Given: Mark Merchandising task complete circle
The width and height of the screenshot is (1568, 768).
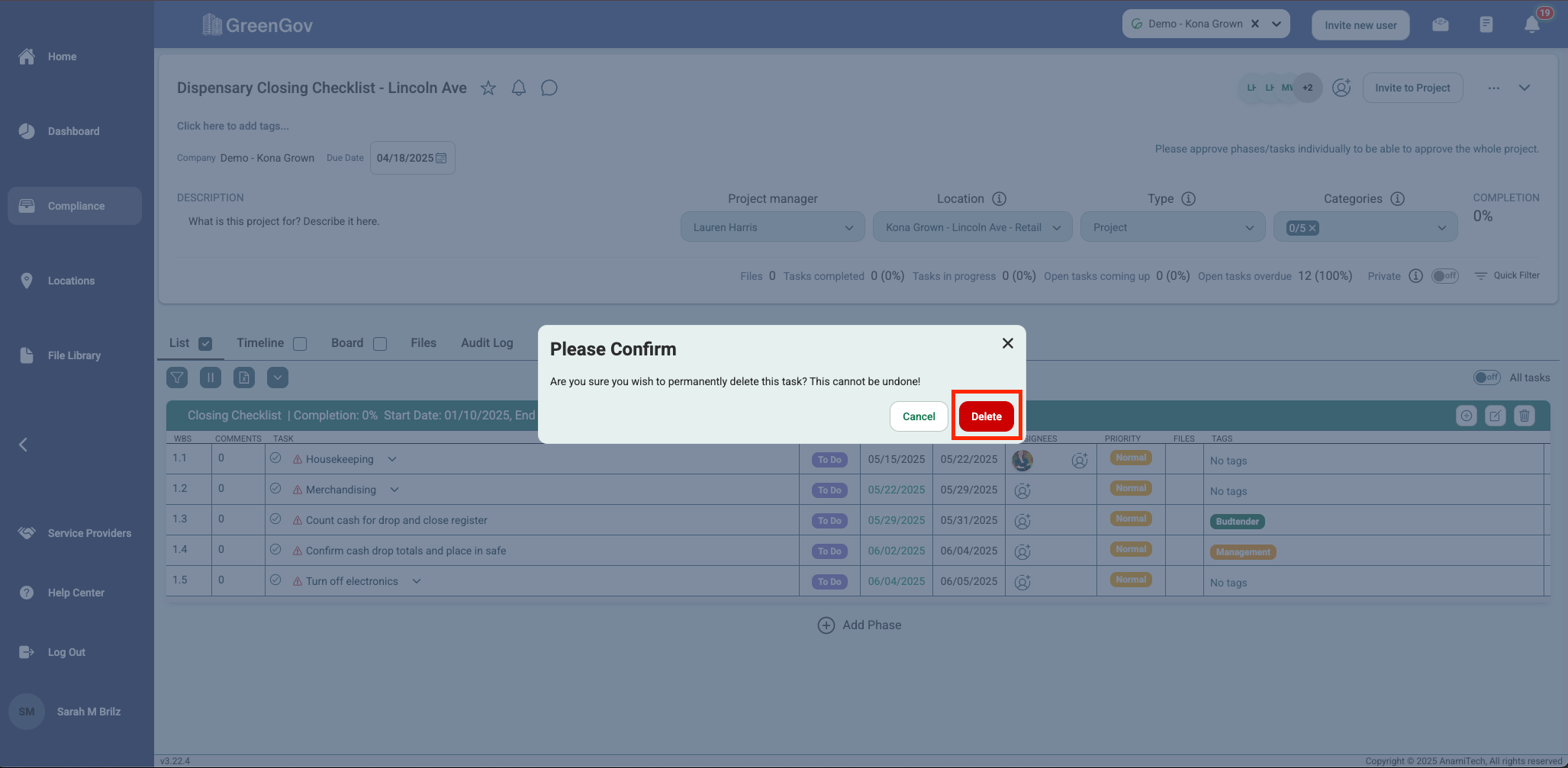Looking at the screenshot, I should coord(275,489).
